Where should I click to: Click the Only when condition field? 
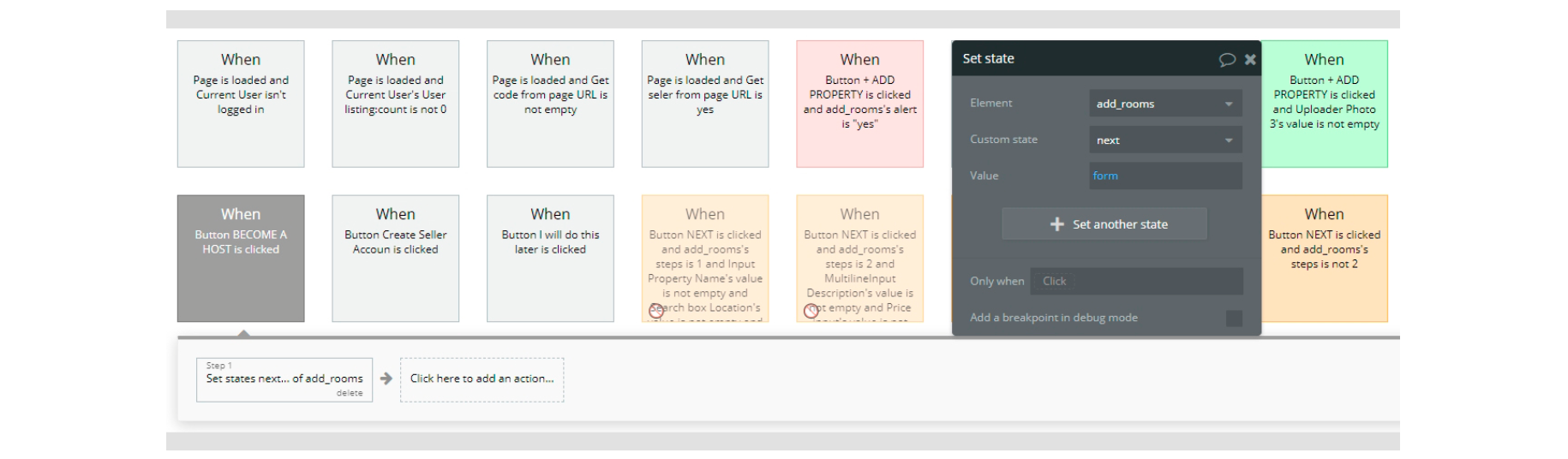[1136, 281]
